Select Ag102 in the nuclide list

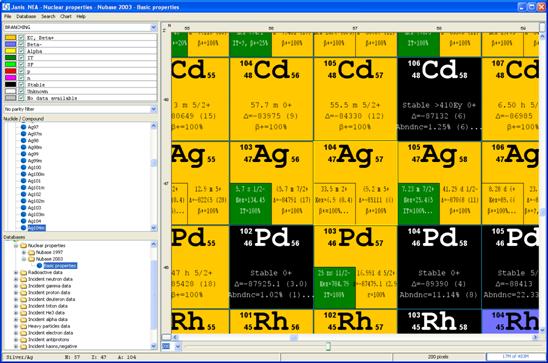(x=34, y=194)
